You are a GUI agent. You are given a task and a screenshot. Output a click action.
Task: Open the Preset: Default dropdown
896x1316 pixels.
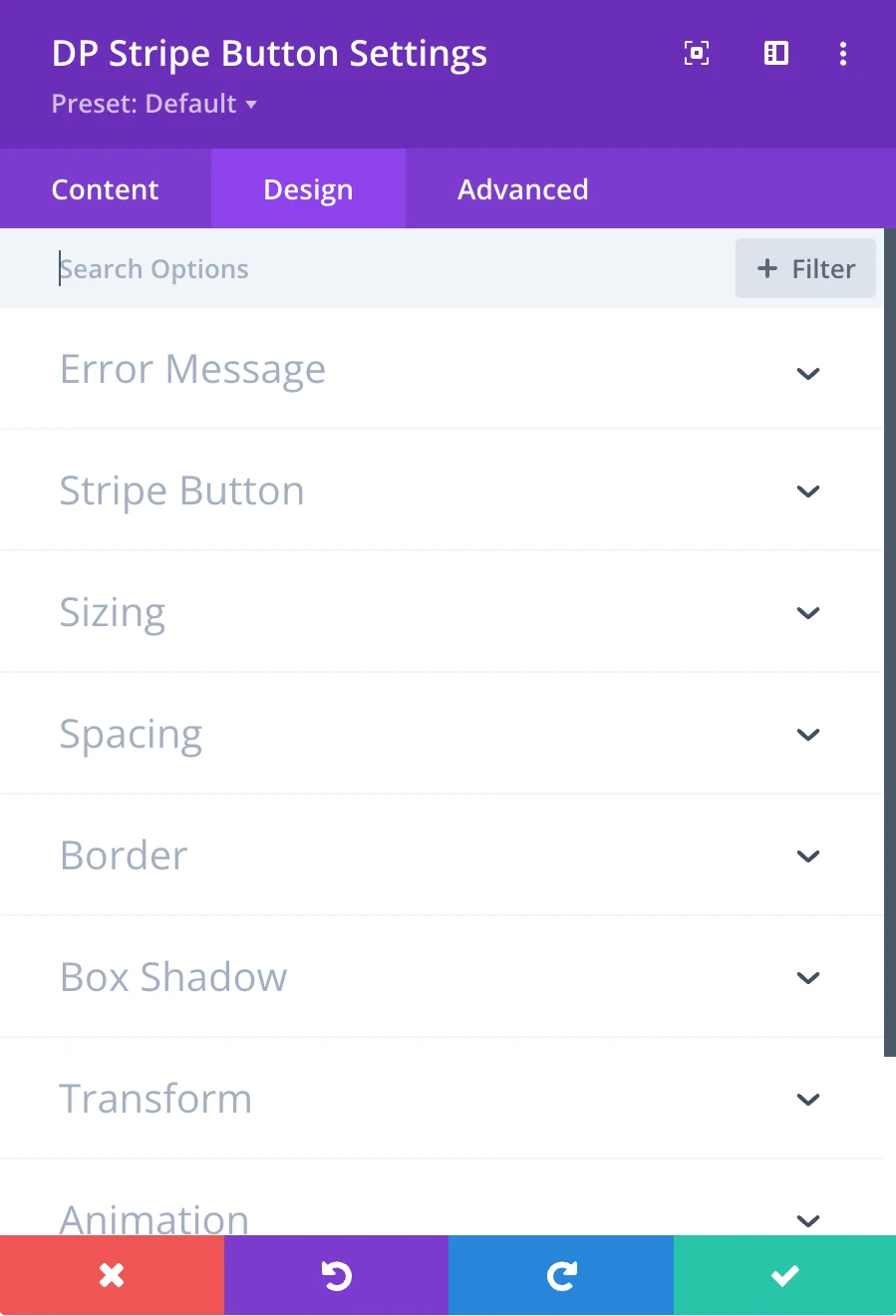pos(154,104)
